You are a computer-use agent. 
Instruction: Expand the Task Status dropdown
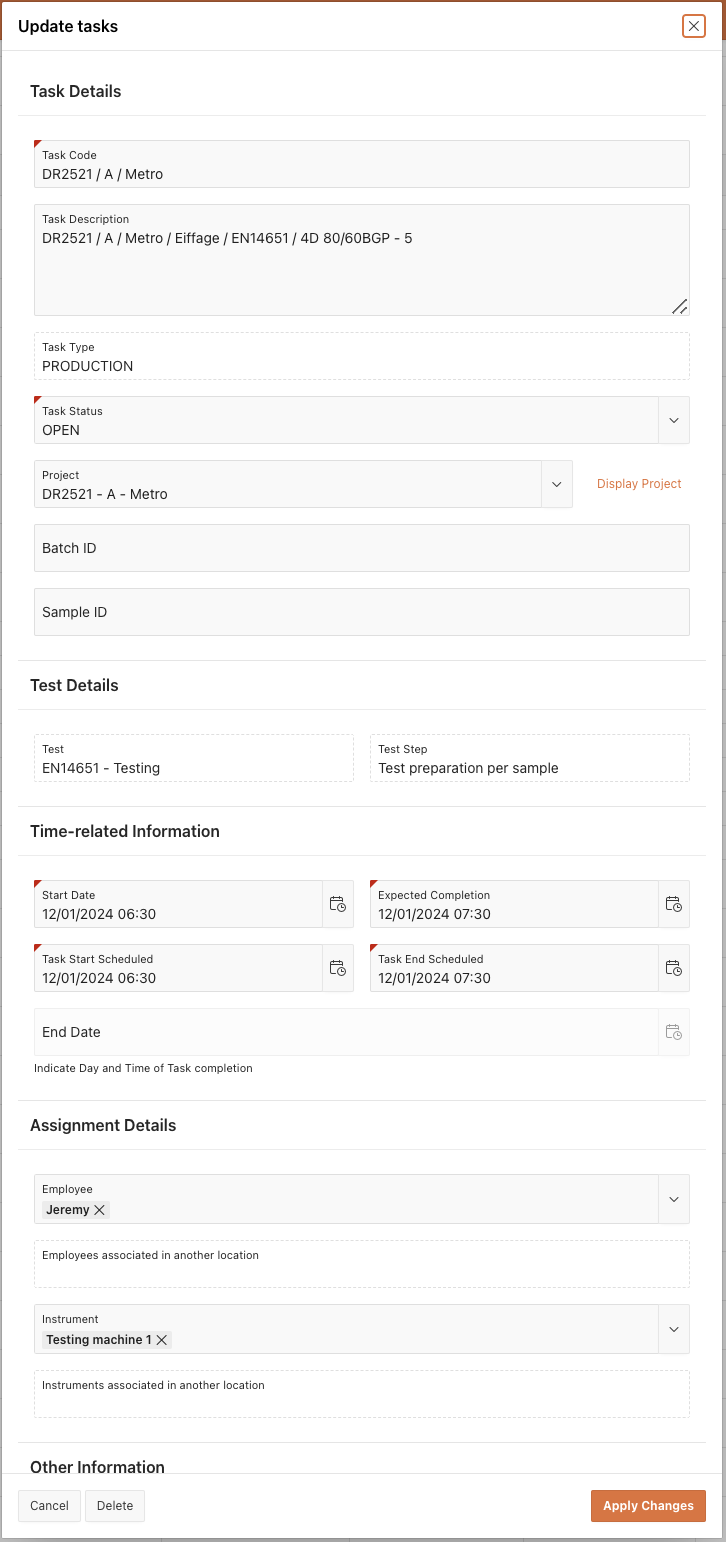click(x=674, y=420)
